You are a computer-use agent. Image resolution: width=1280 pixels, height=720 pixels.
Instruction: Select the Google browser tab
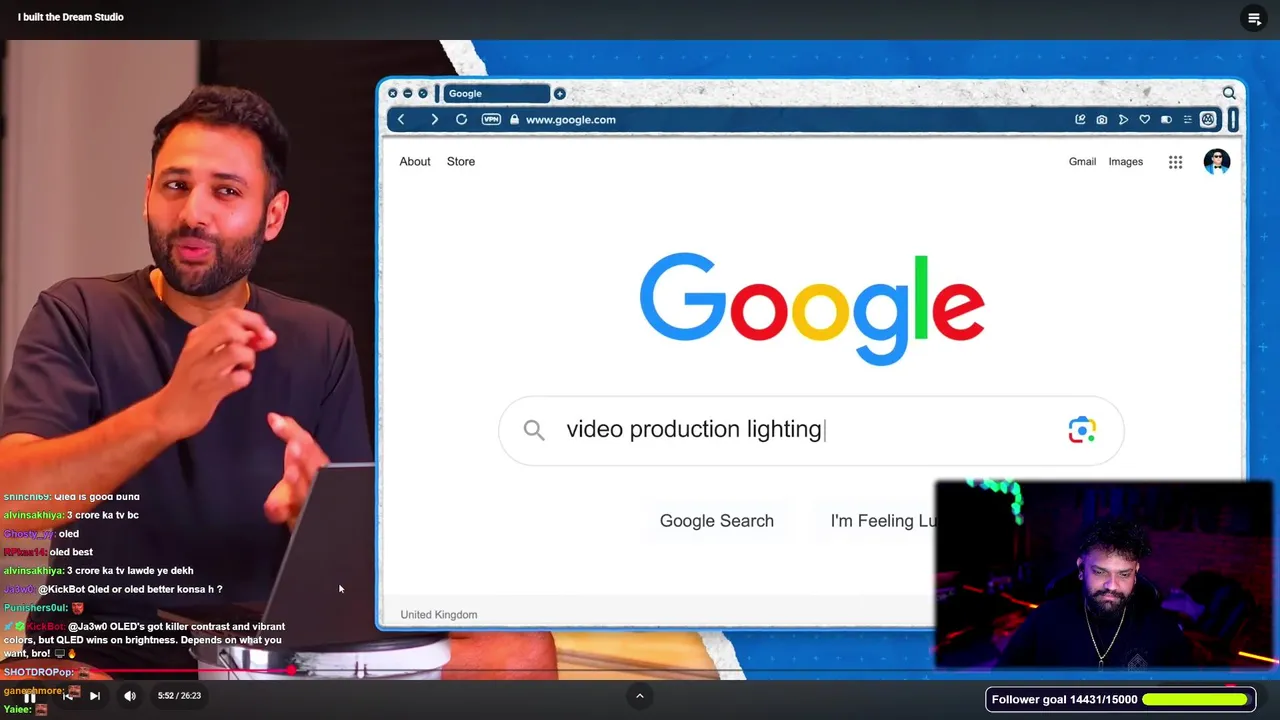coord(495,93)
